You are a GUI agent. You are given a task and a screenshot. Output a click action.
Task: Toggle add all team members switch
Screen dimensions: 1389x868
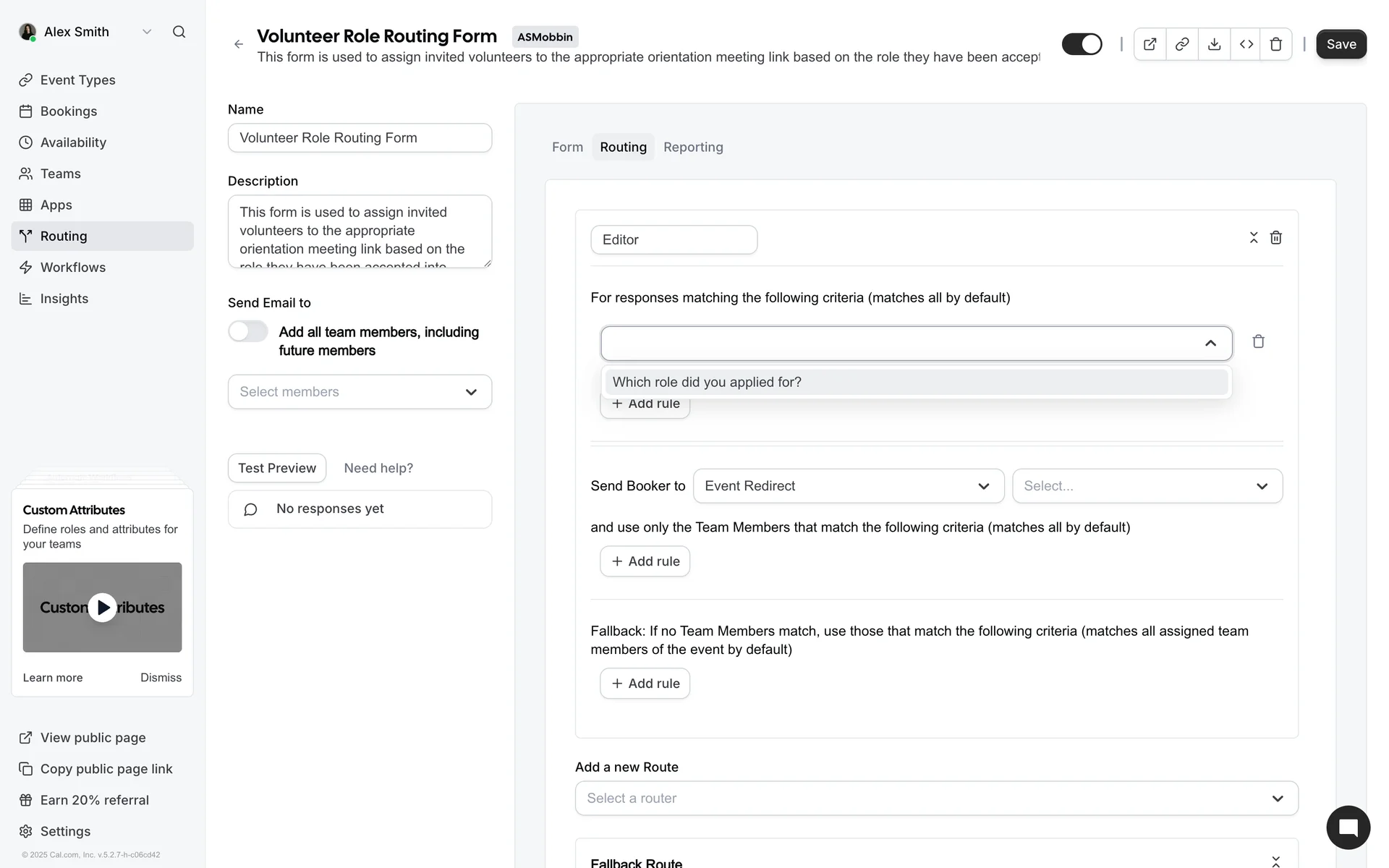click(248, 331)
